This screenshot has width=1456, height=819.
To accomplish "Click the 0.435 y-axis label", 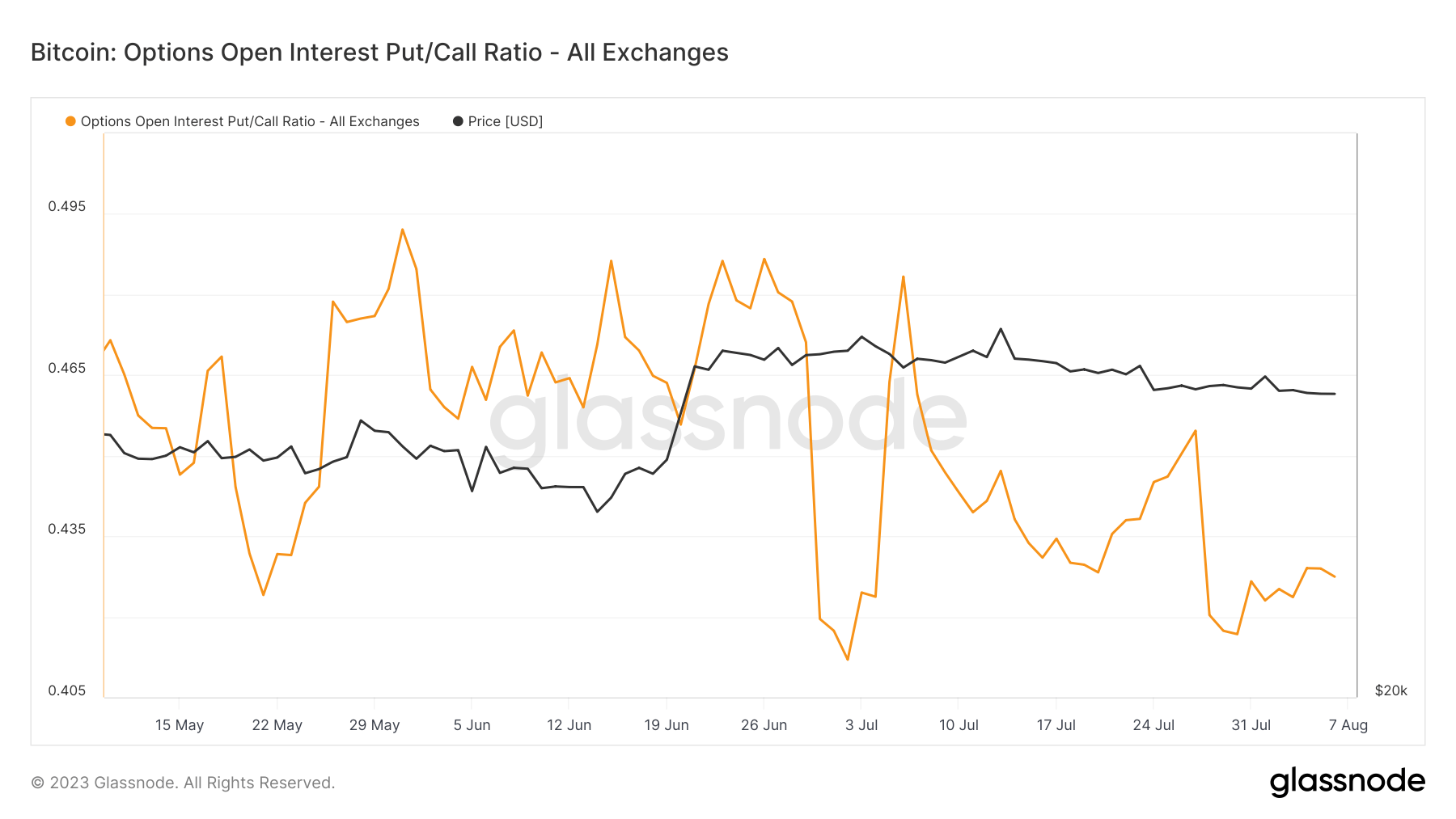I will pyautogui.click(x=66, y=530).
